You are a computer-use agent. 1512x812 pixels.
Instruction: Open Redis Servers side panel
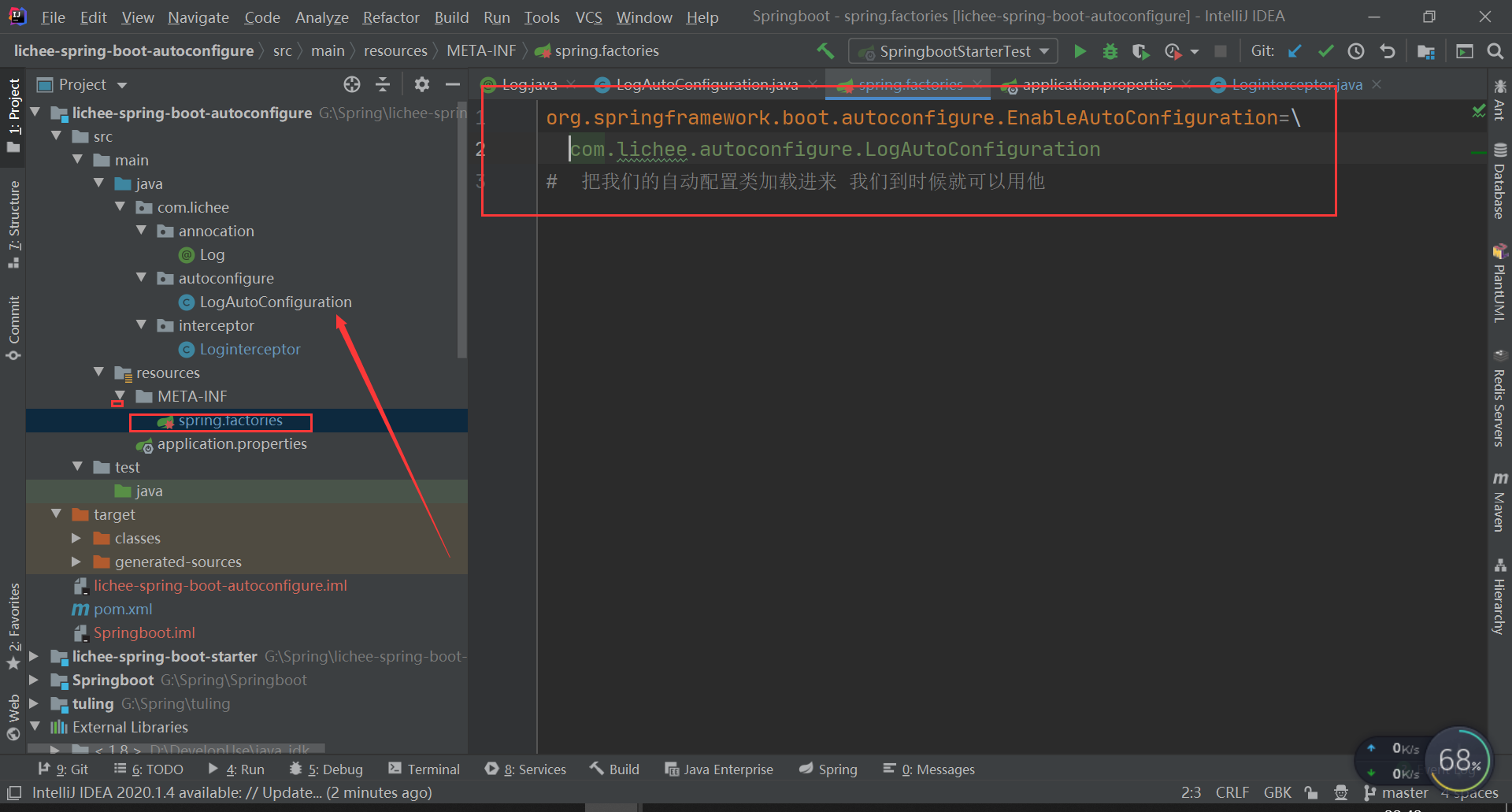pyautogui.click(x=1499, y=399)
